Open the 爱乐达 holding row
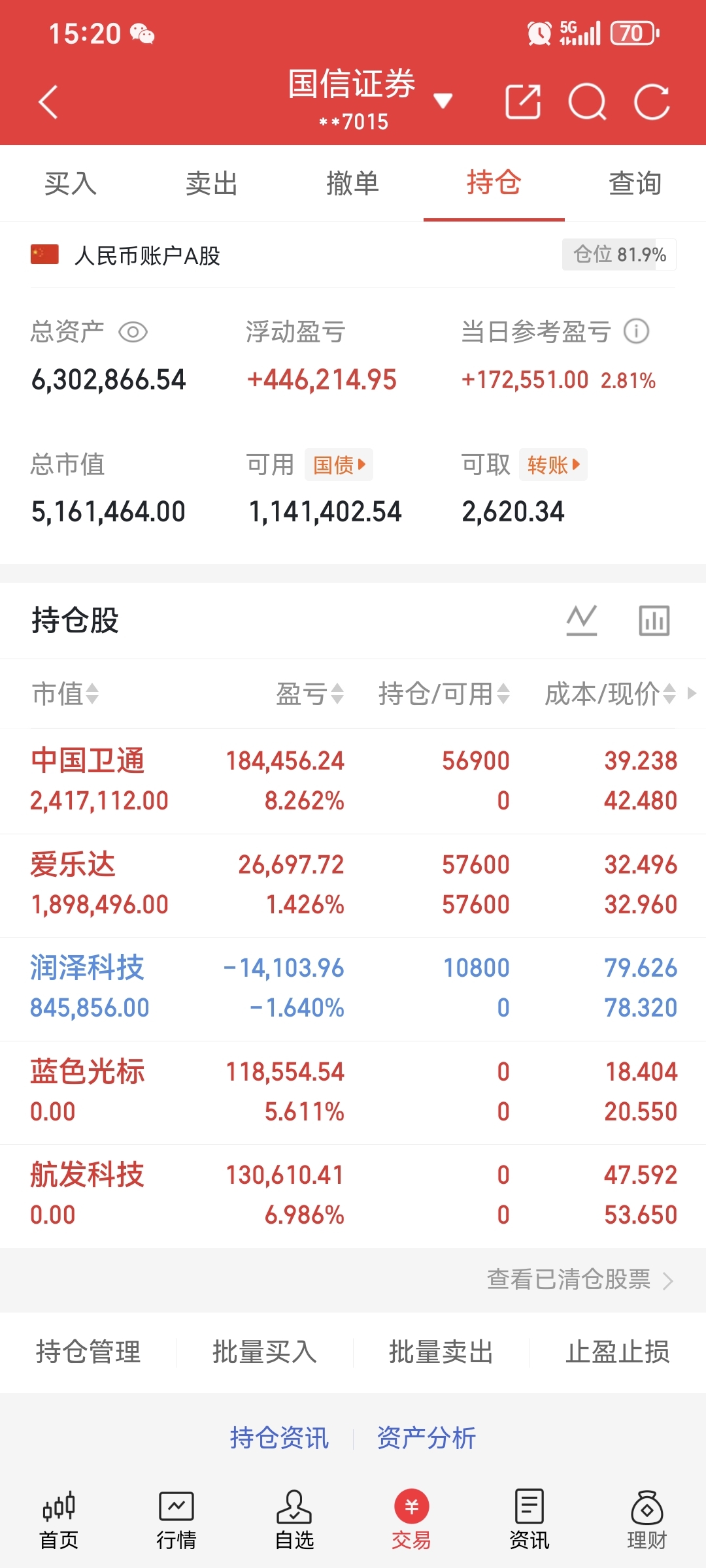 (x=353, y=885)
